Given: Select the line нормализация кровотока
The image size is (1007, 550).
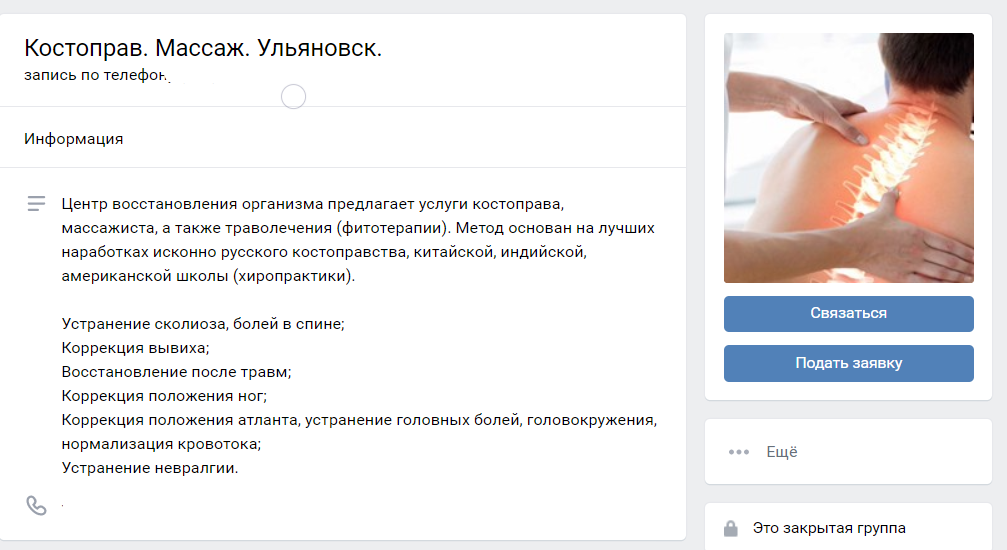Looking at the screenshot, I should (161, 444).
